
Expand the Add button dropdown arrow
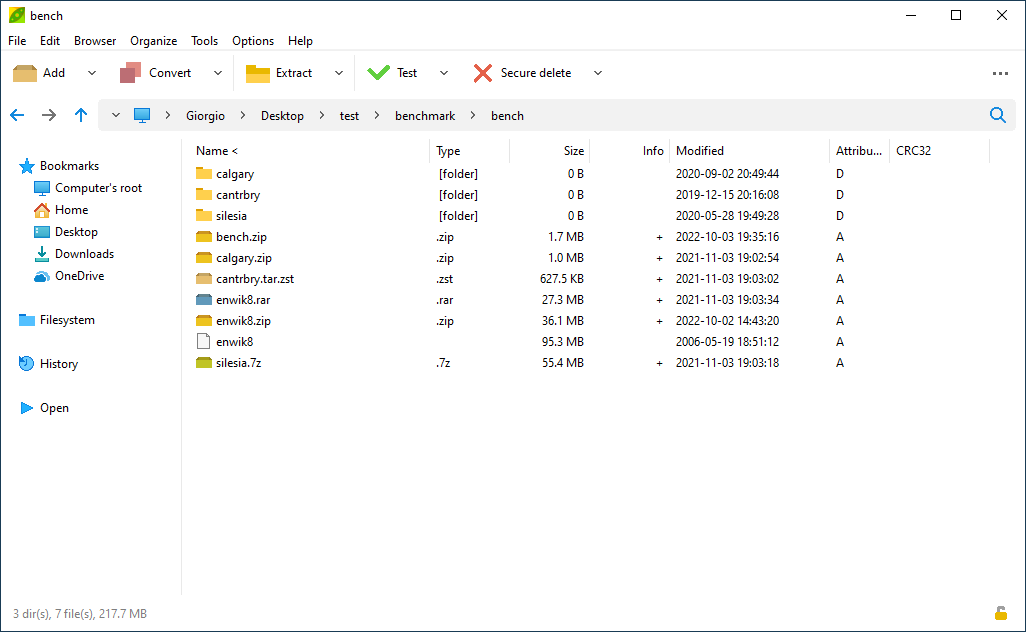click(91, 72)
